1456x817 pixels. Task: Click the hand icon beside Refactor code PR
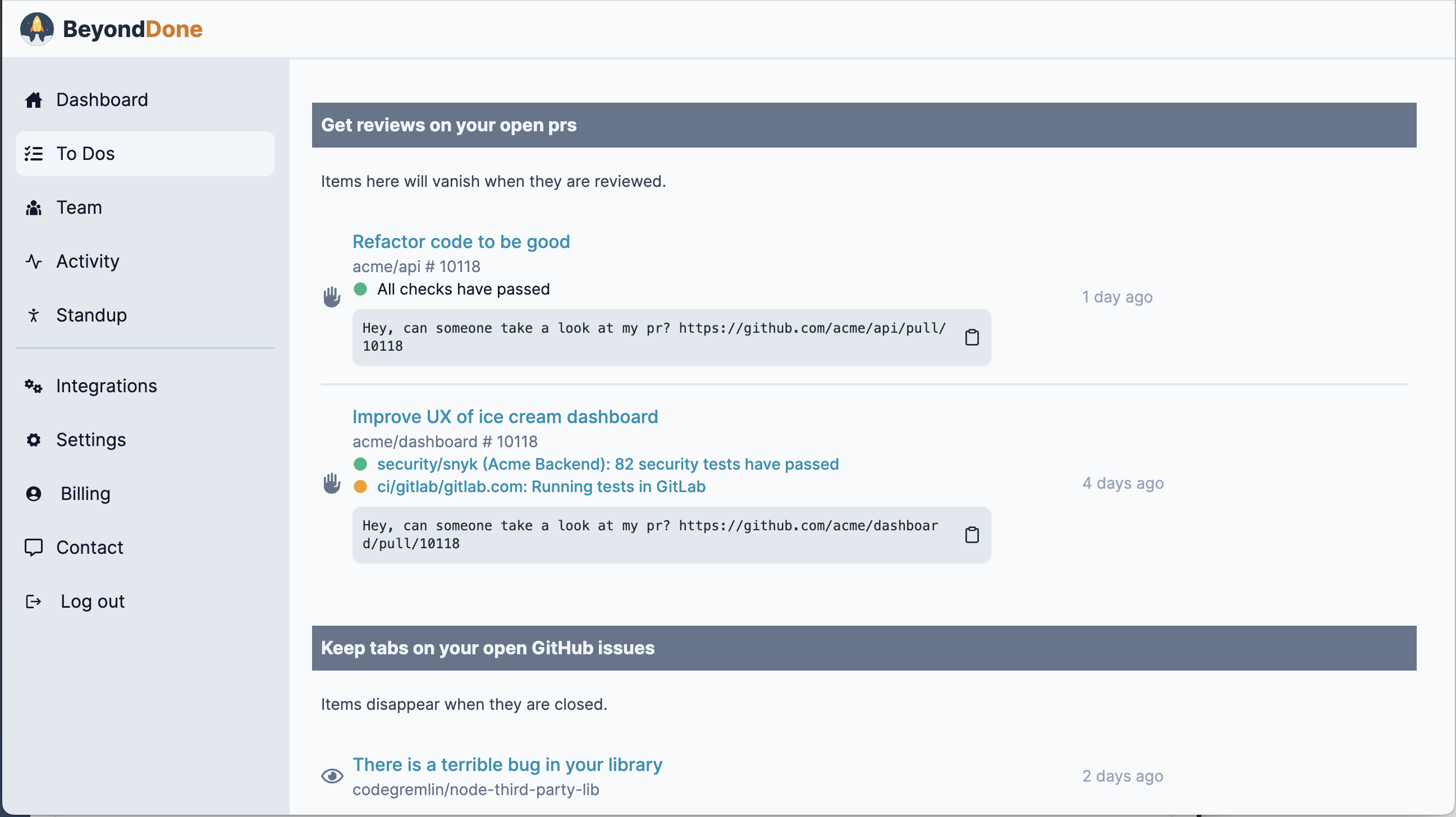[x=332, y=297]
